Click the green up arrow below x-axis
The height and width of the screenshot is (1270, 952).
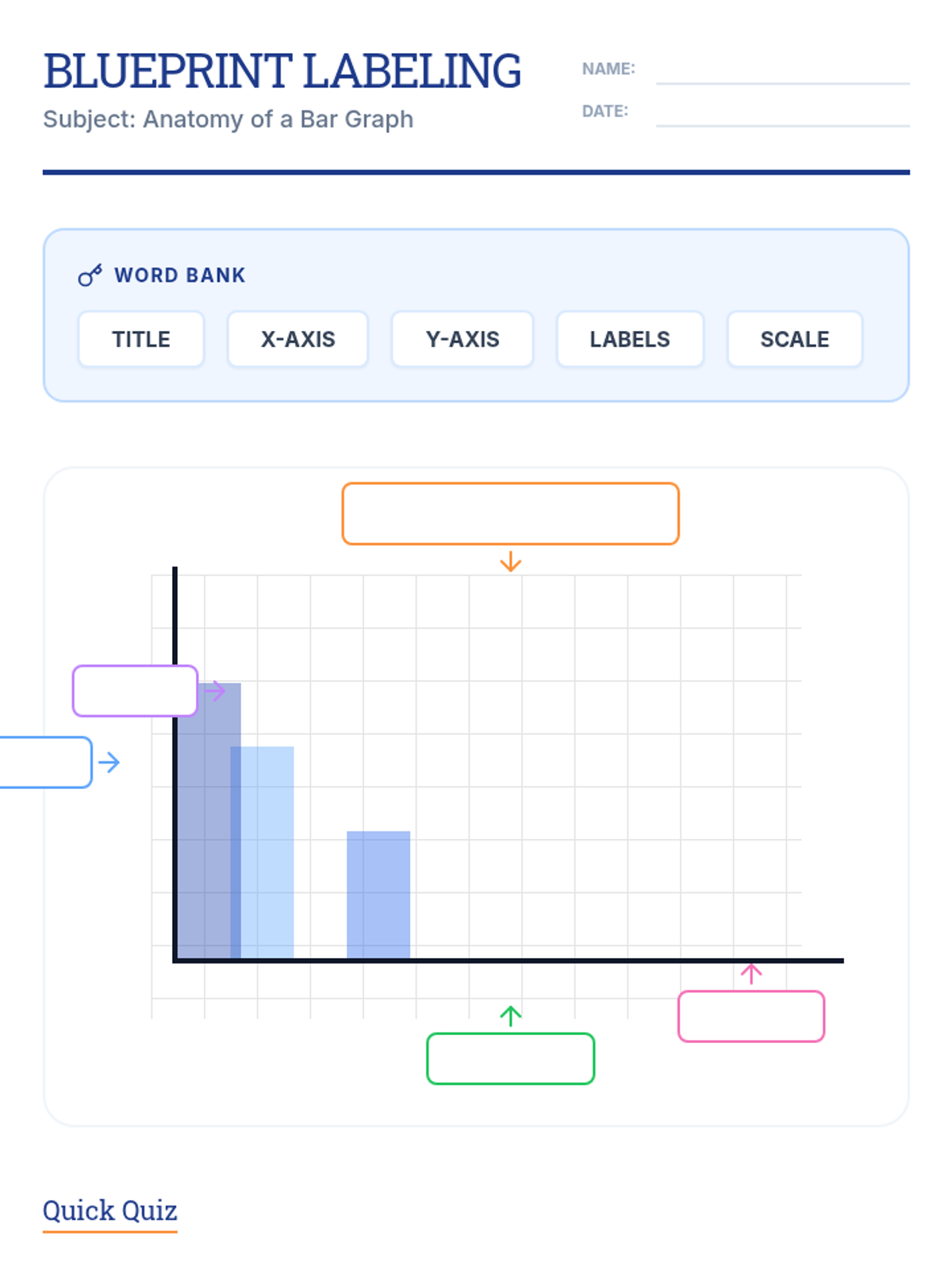[510, 1016]
